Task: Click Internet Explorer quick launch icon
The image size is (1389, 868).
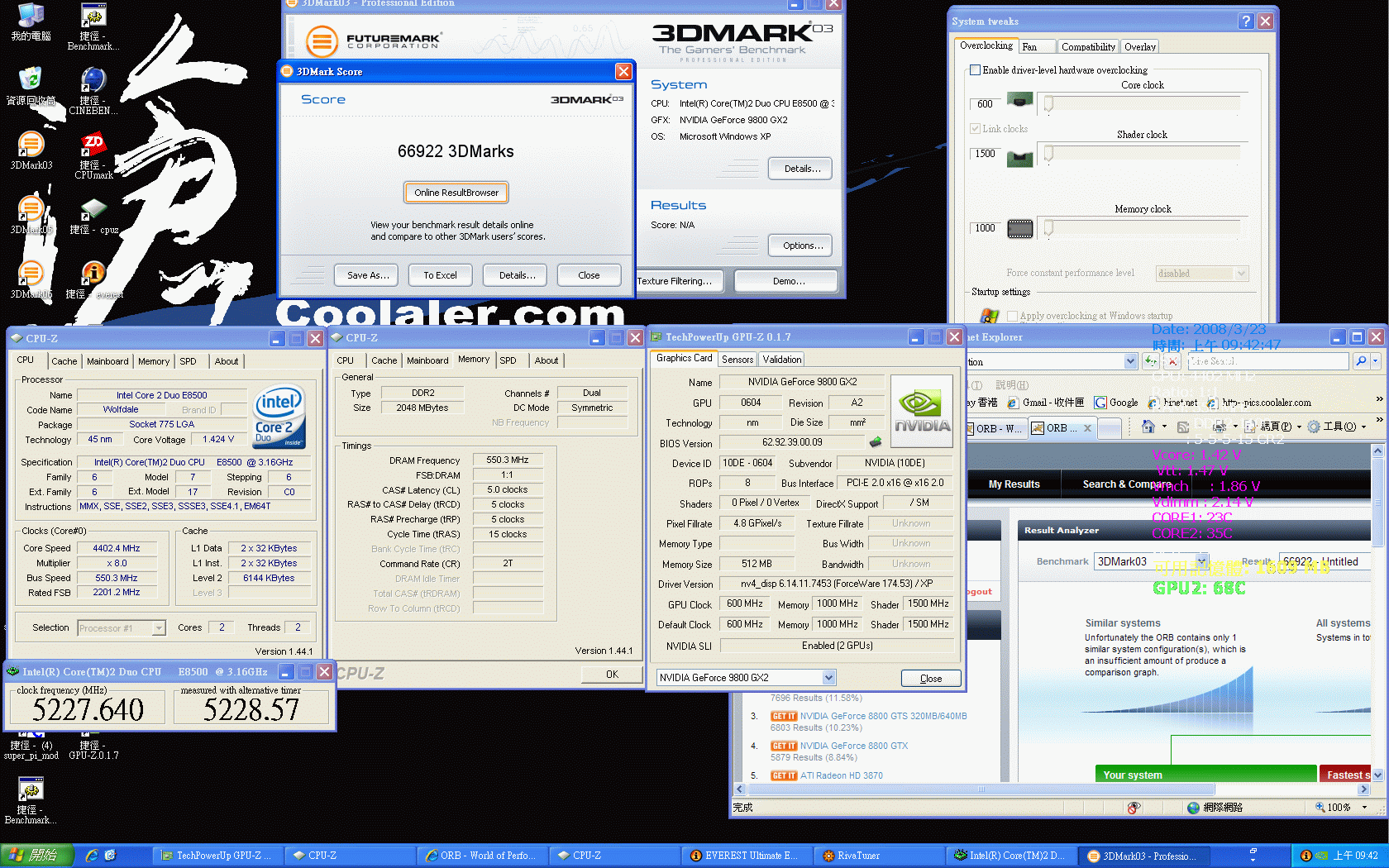Action: (92, 856)
